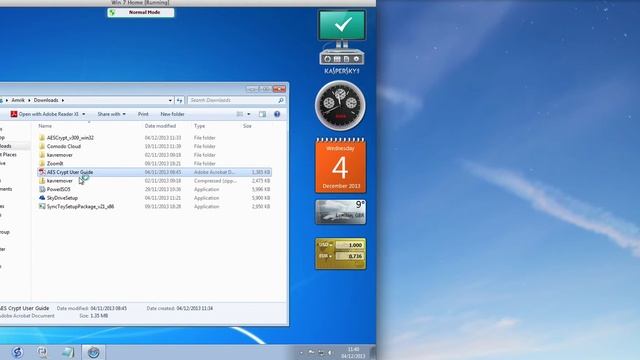640x360 pixels.
Task: Open the third taskbar icon
Action: point(68,352)
